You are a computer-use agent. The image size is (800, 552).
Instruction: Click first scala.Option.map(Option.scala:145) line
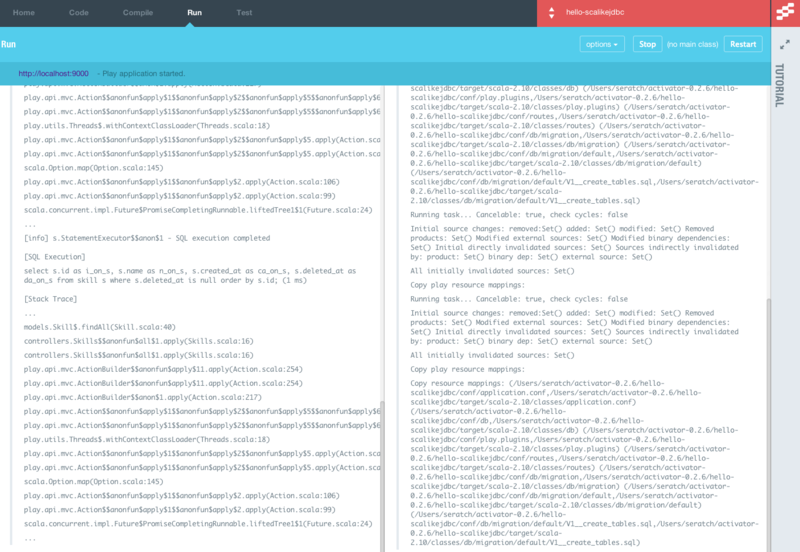click(93, 168)
